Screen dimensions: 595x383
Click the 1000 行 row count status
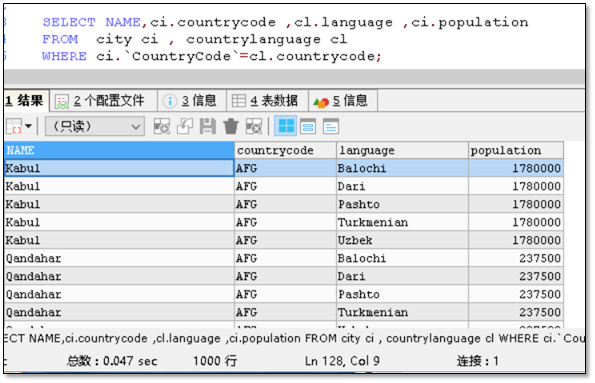pos(215,361)
